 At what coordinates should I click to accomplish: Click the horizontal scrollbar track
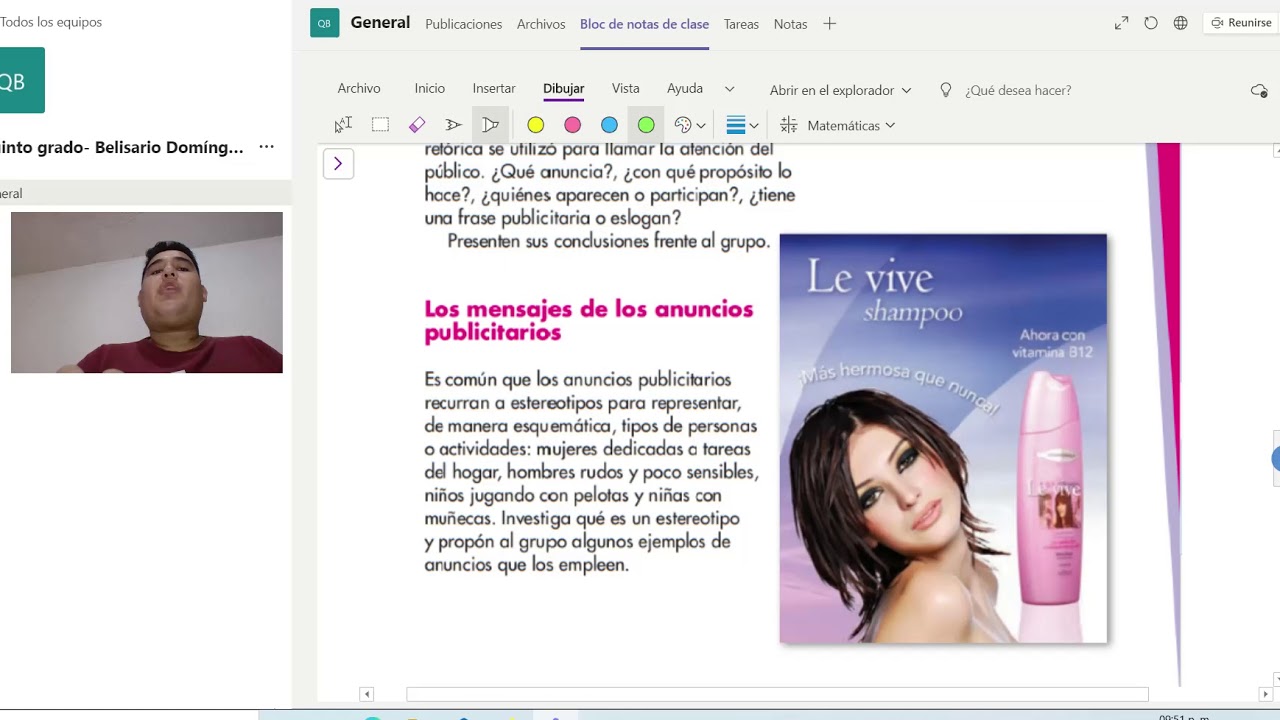[x=777, y=694]
